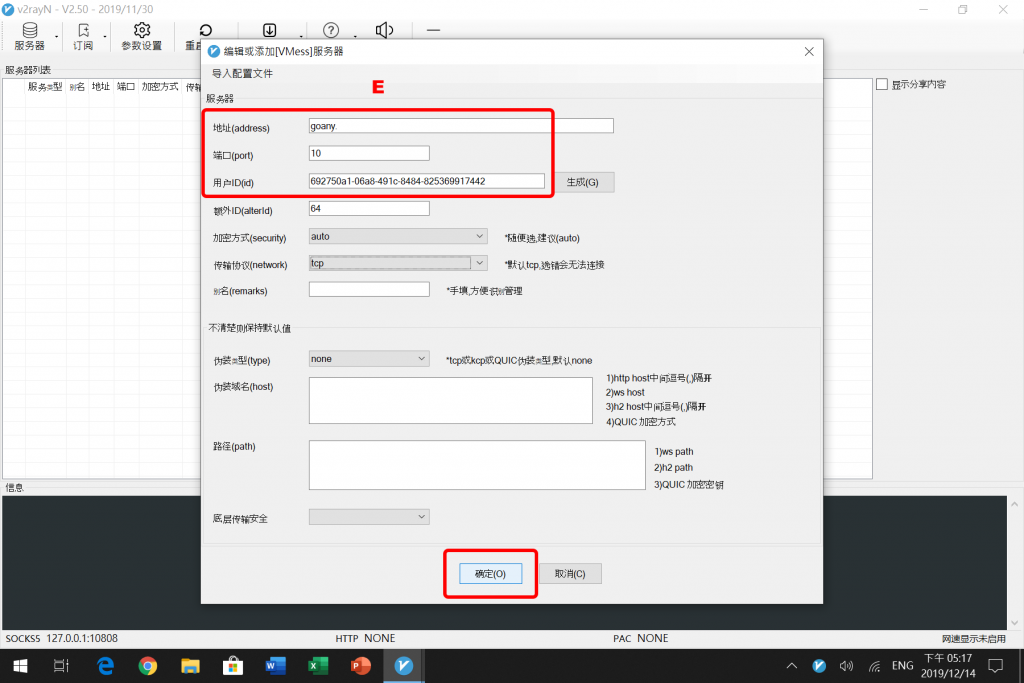Open the 服务器 toolbar icon
This screenshot has width=1024, height=683.
coord(29,37)
